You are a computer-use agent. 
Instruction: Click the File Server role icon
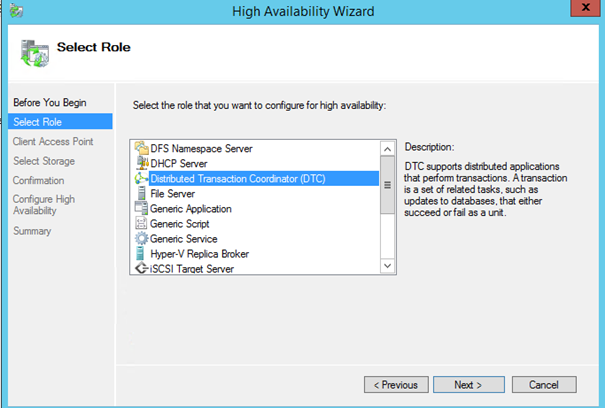pos(141,193)
